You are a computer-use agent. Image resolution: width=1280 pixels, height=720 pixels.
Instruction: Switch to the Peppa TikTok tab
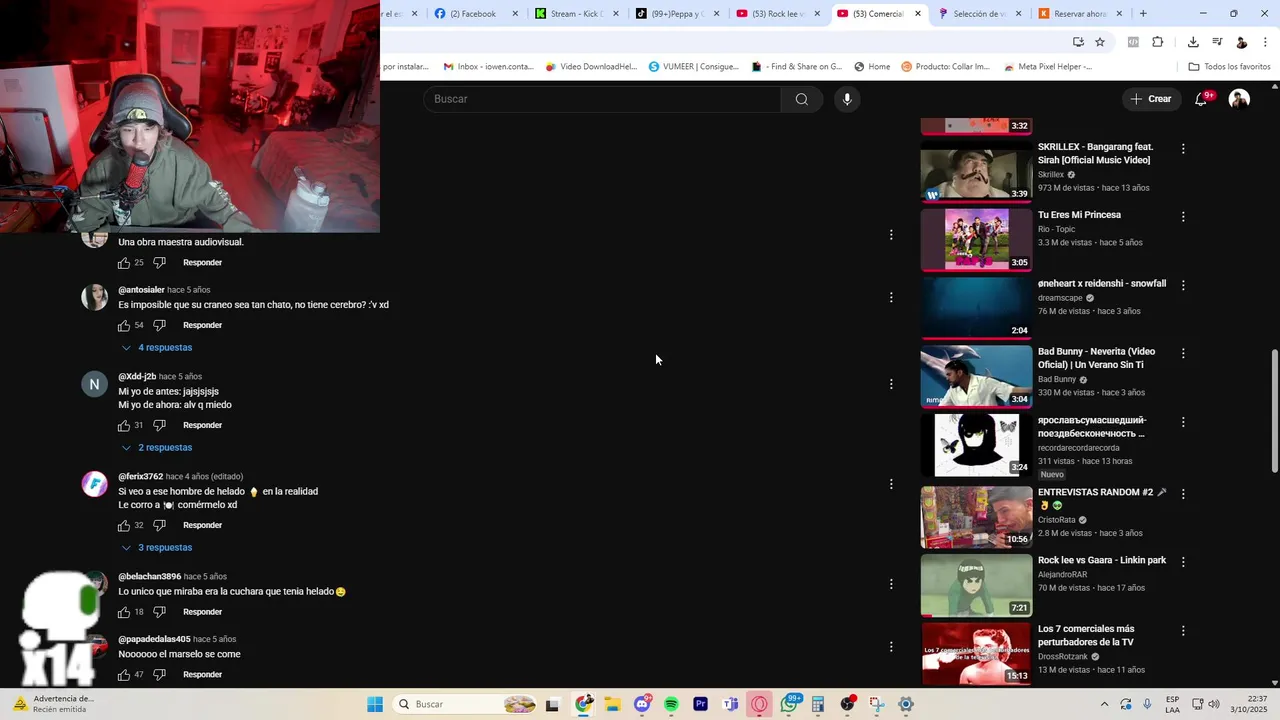tap(676, 14)
